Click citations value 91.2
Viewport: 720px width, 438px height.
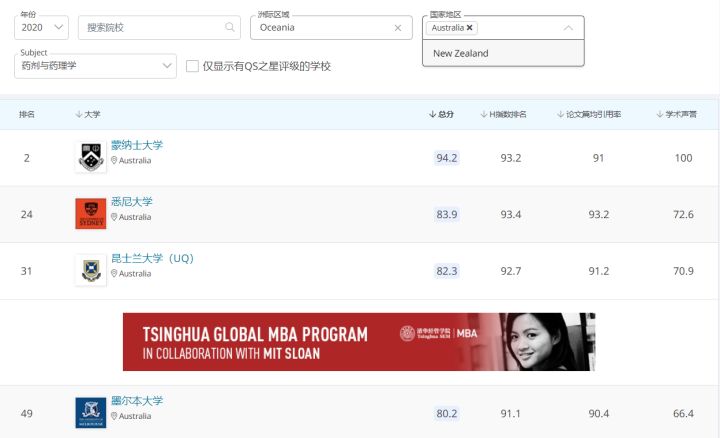[x=599, y=271]
